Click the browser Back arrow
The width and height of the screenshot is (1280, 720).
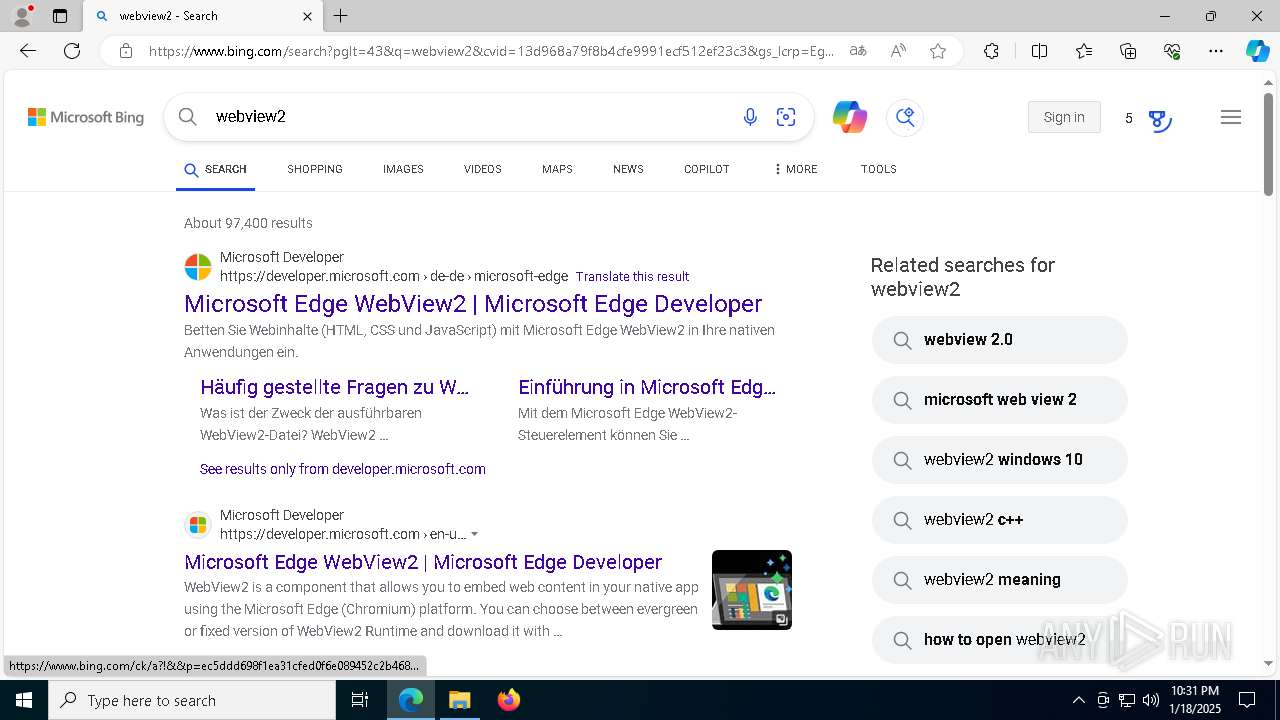[x=28, y=51]
